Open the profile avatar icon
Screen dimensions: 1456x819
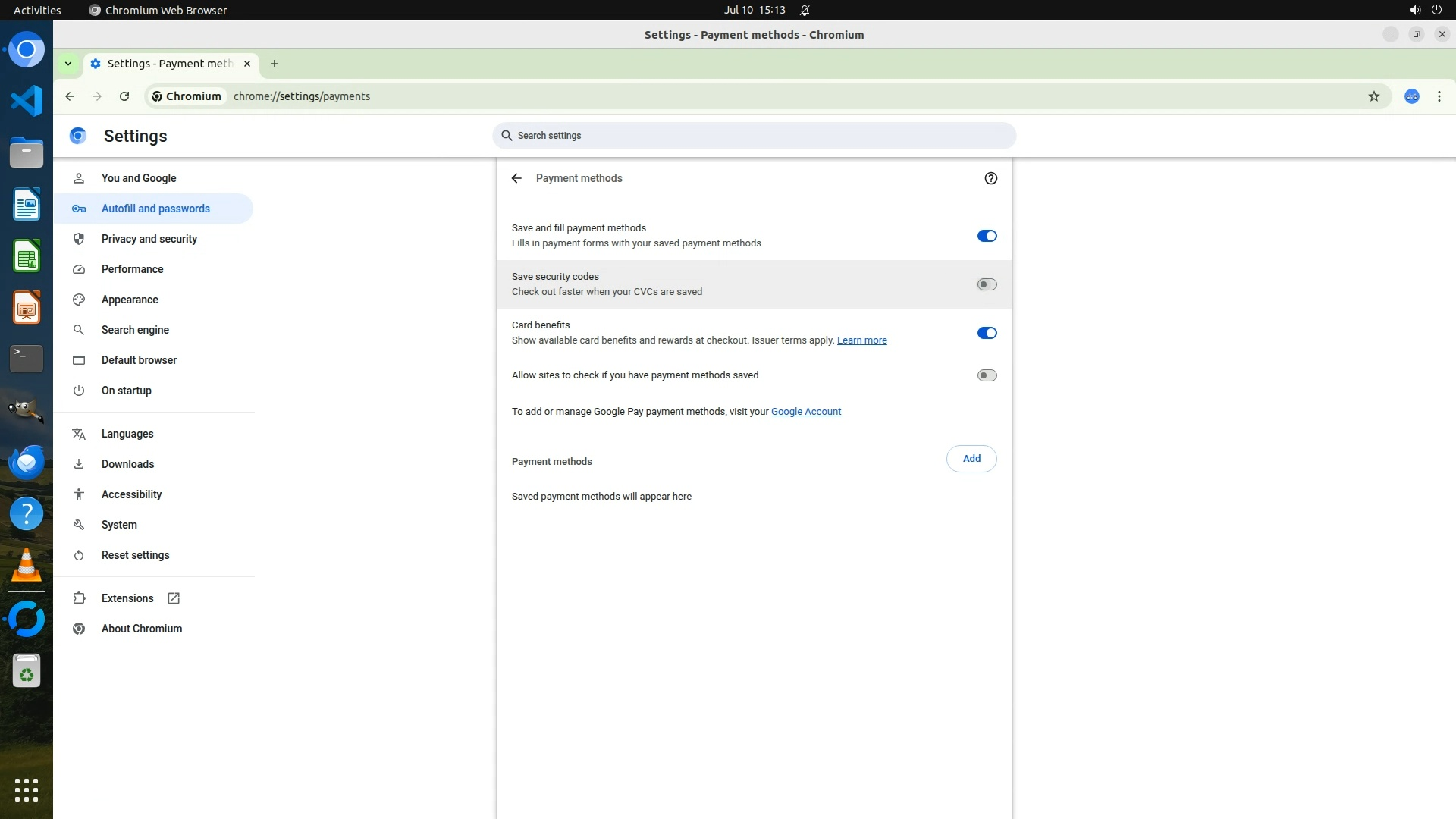pyautogui.click(x=1411, y=96)
